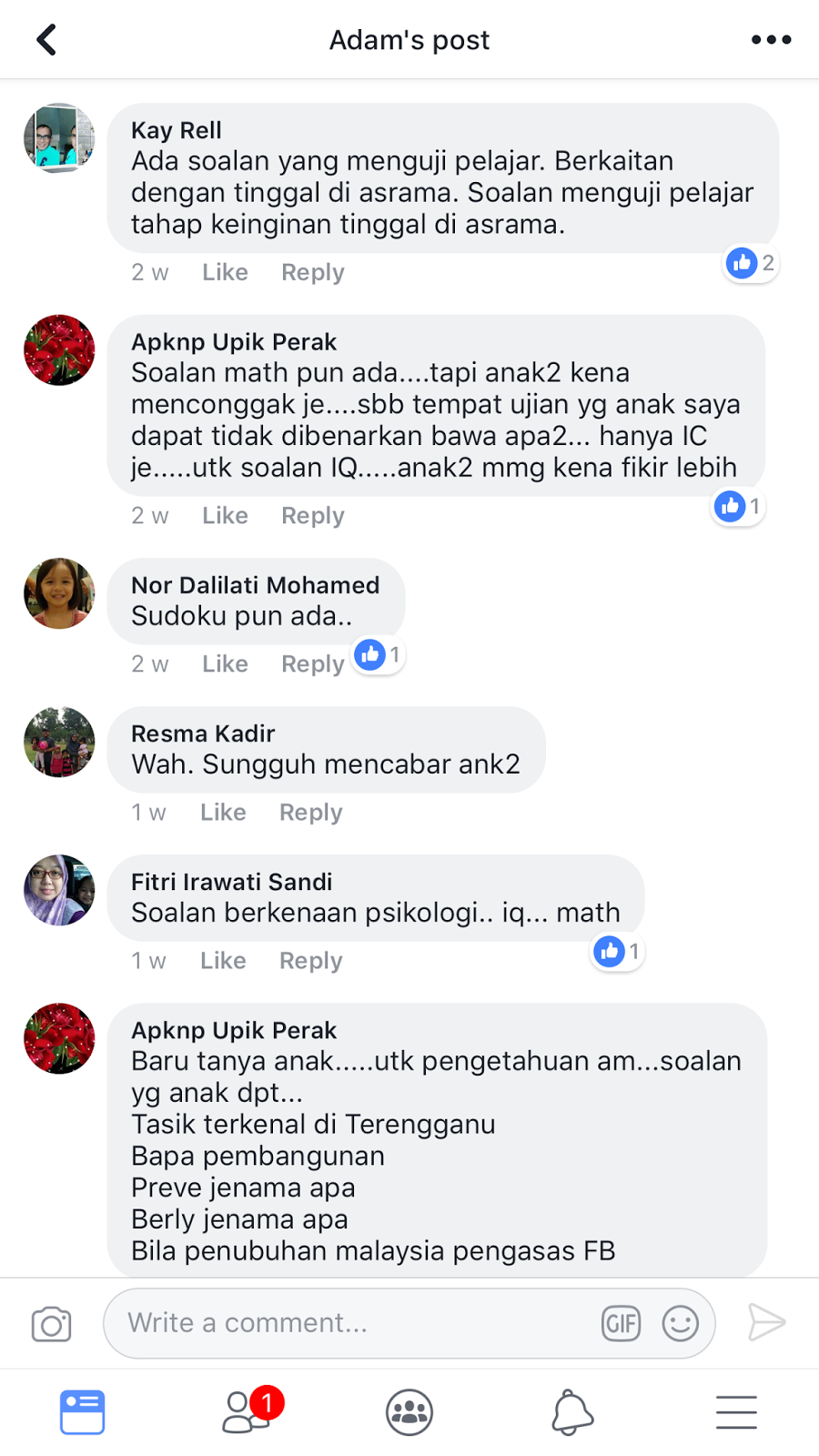Go to the News Feed tab
Screen dimensions: 819x1456
point(83,1412)
